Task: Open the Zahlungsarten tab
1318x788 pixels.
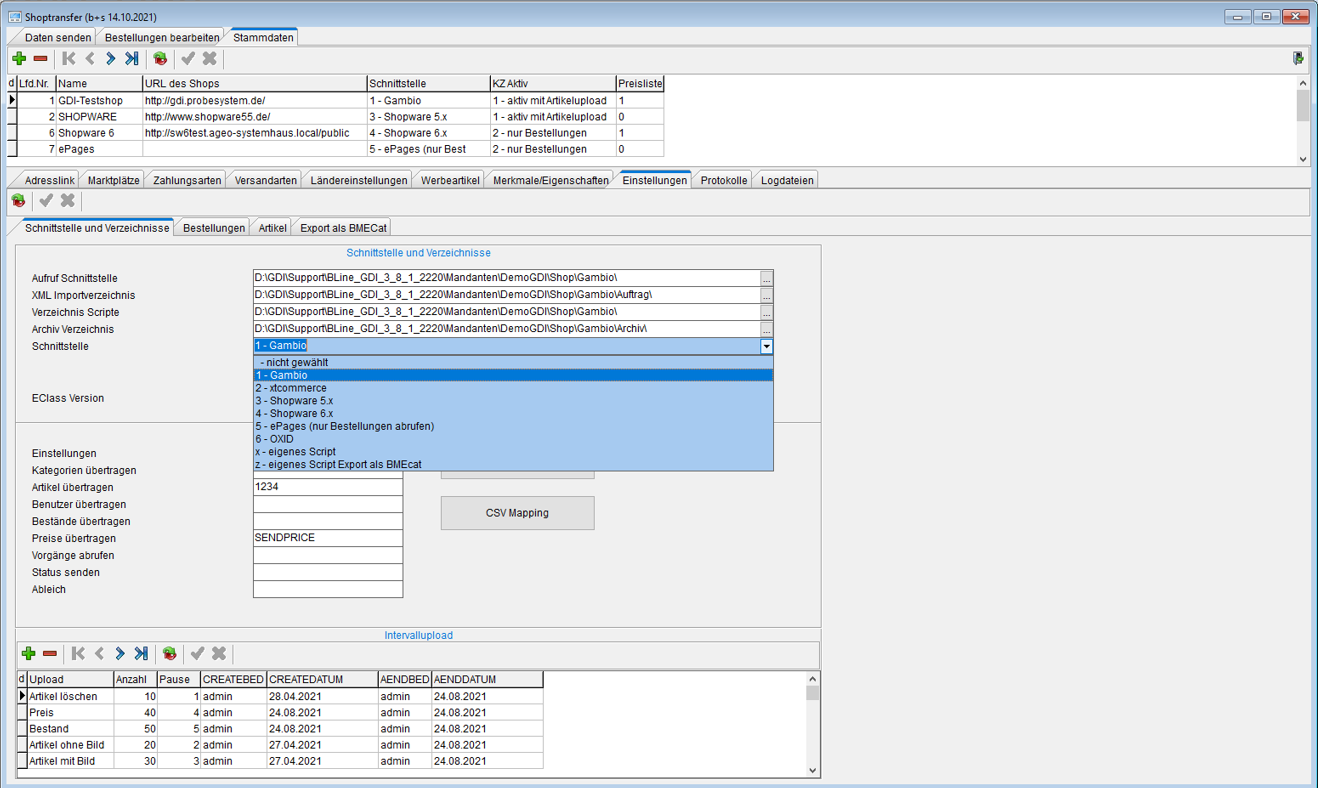Action: click(187, 181)
